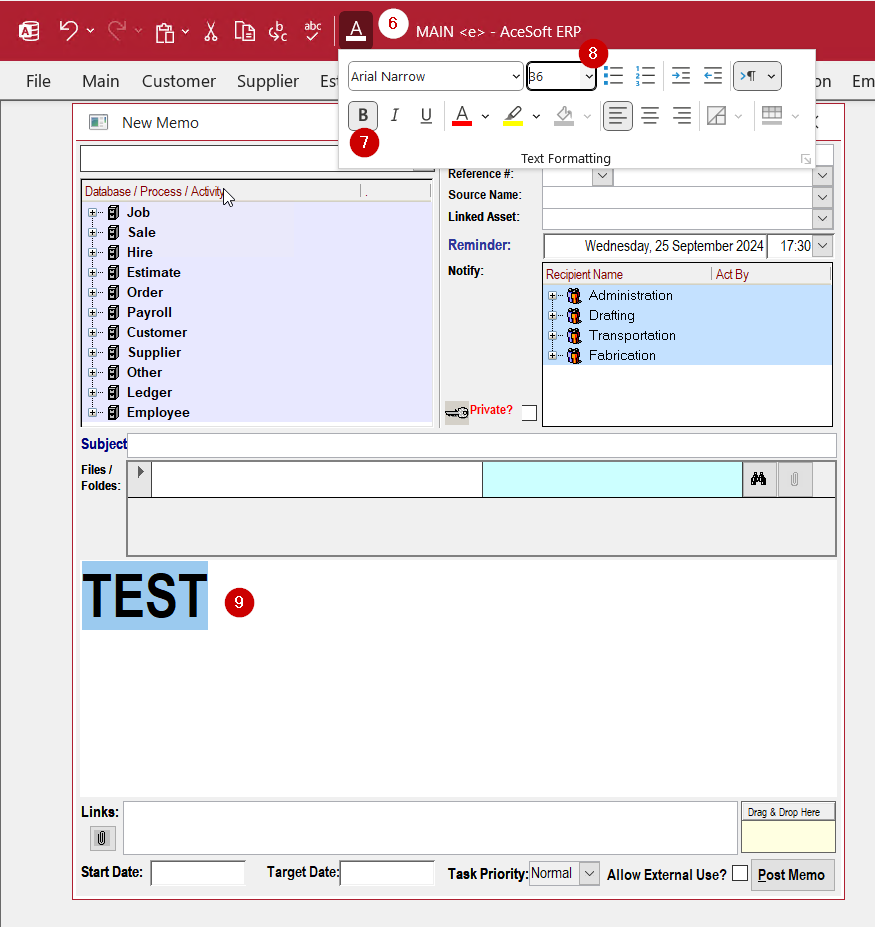Open the font color dropdown arrow
875x927 pixels.
click(485, 116)
